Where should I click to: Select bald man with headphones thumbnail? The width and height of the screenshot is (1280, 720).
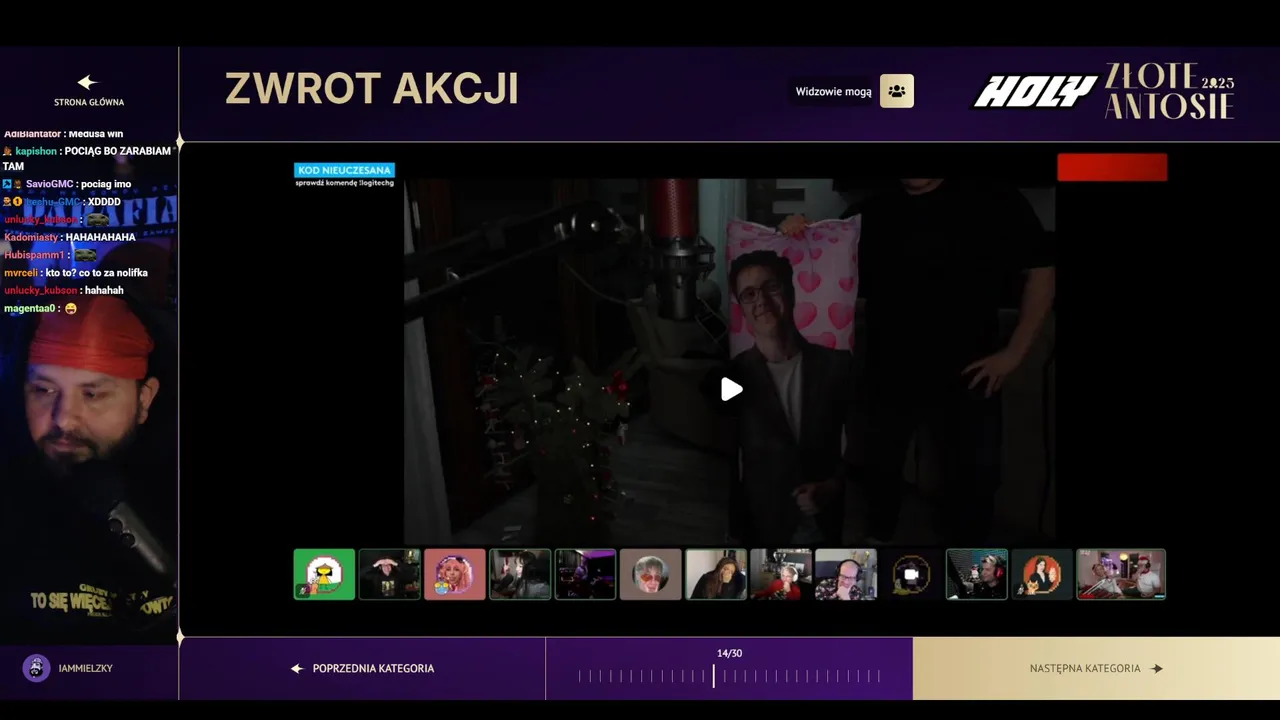pos(846,574)
